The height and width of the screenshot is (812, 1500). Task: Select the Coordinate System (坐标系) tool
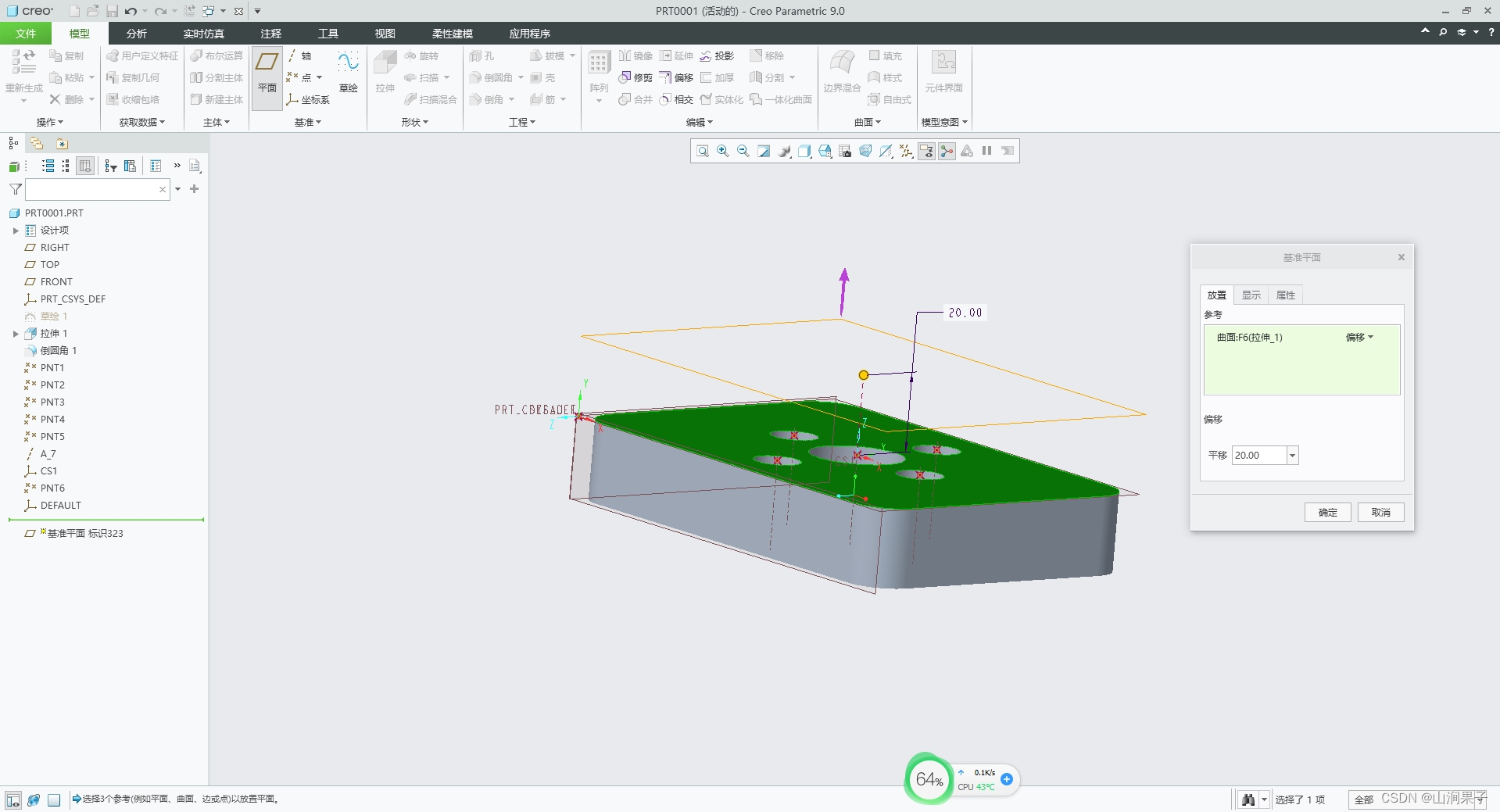308,99
